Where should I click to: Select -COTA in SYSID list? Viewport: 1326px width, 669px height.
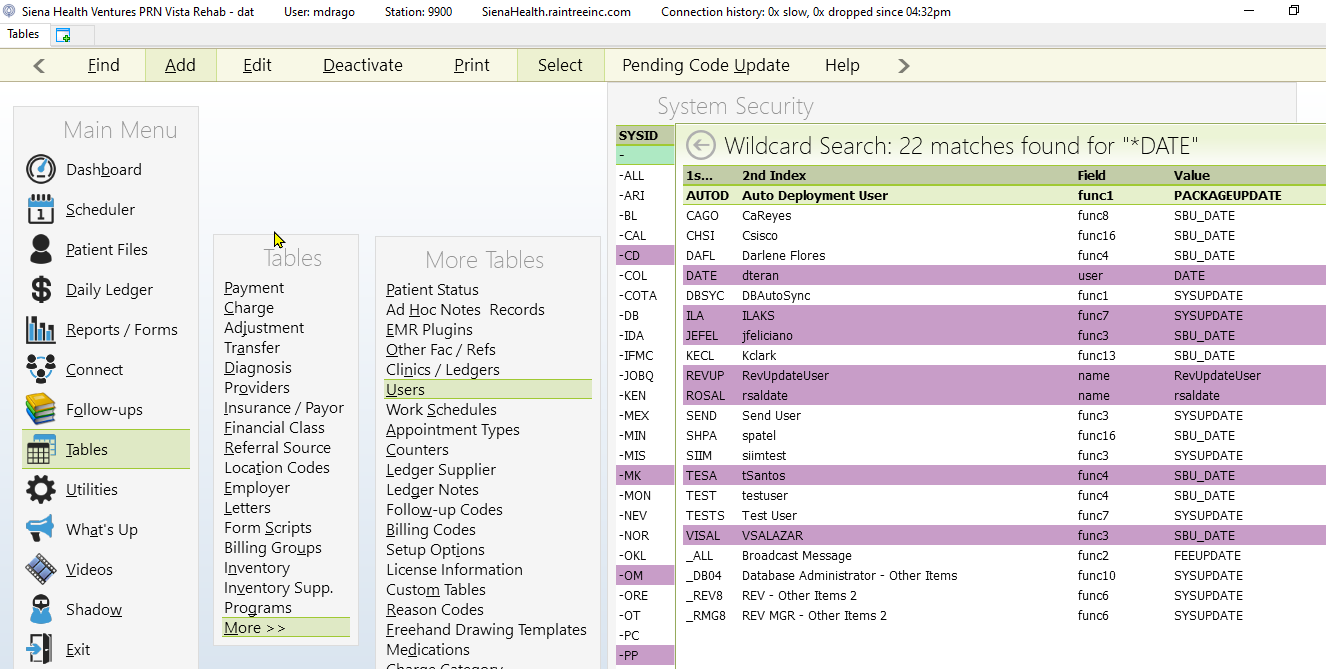pyautogui.click(x=646, y=296)
